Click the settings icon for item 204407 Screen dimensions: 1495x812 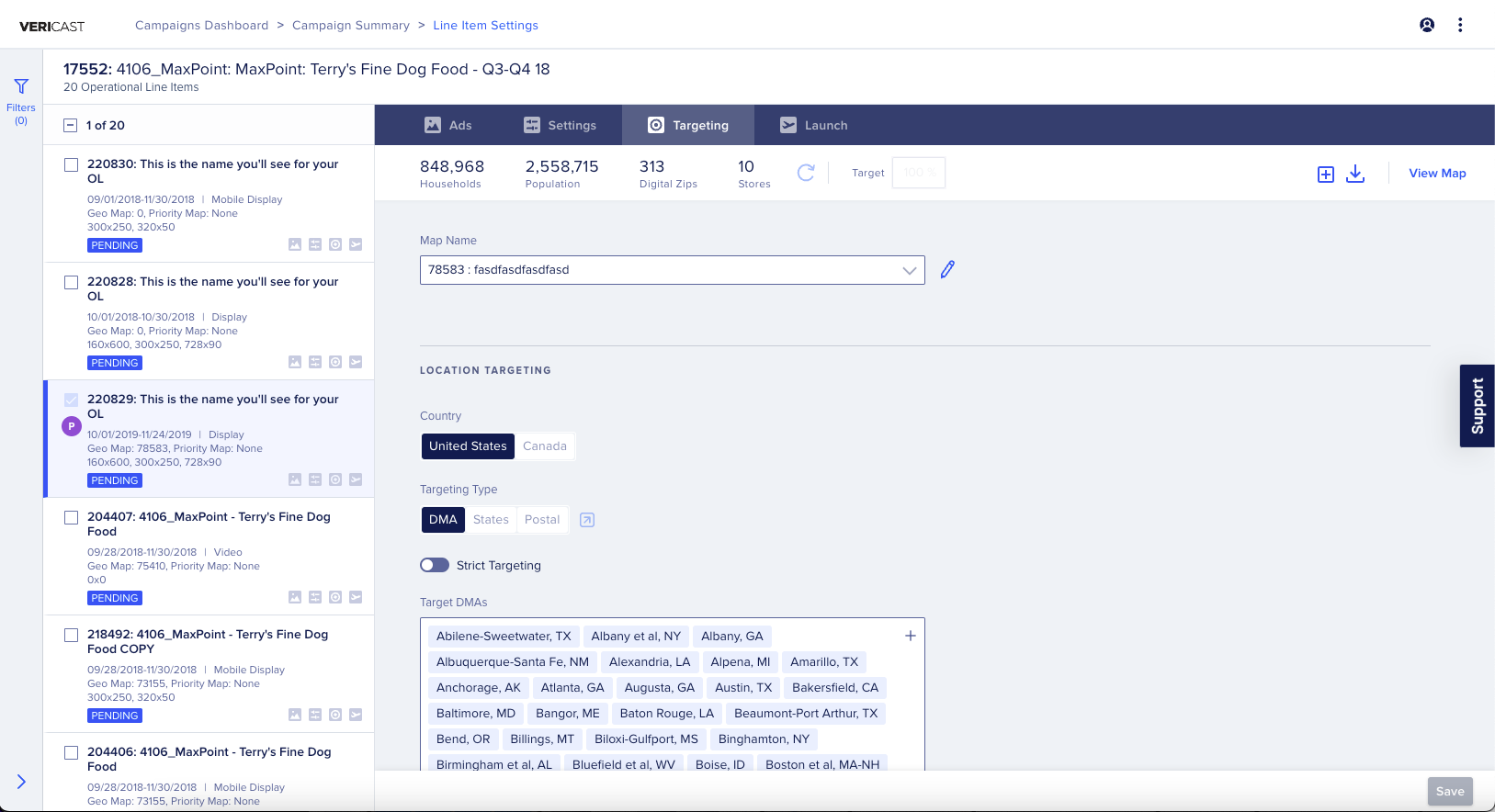coord(315,597)
